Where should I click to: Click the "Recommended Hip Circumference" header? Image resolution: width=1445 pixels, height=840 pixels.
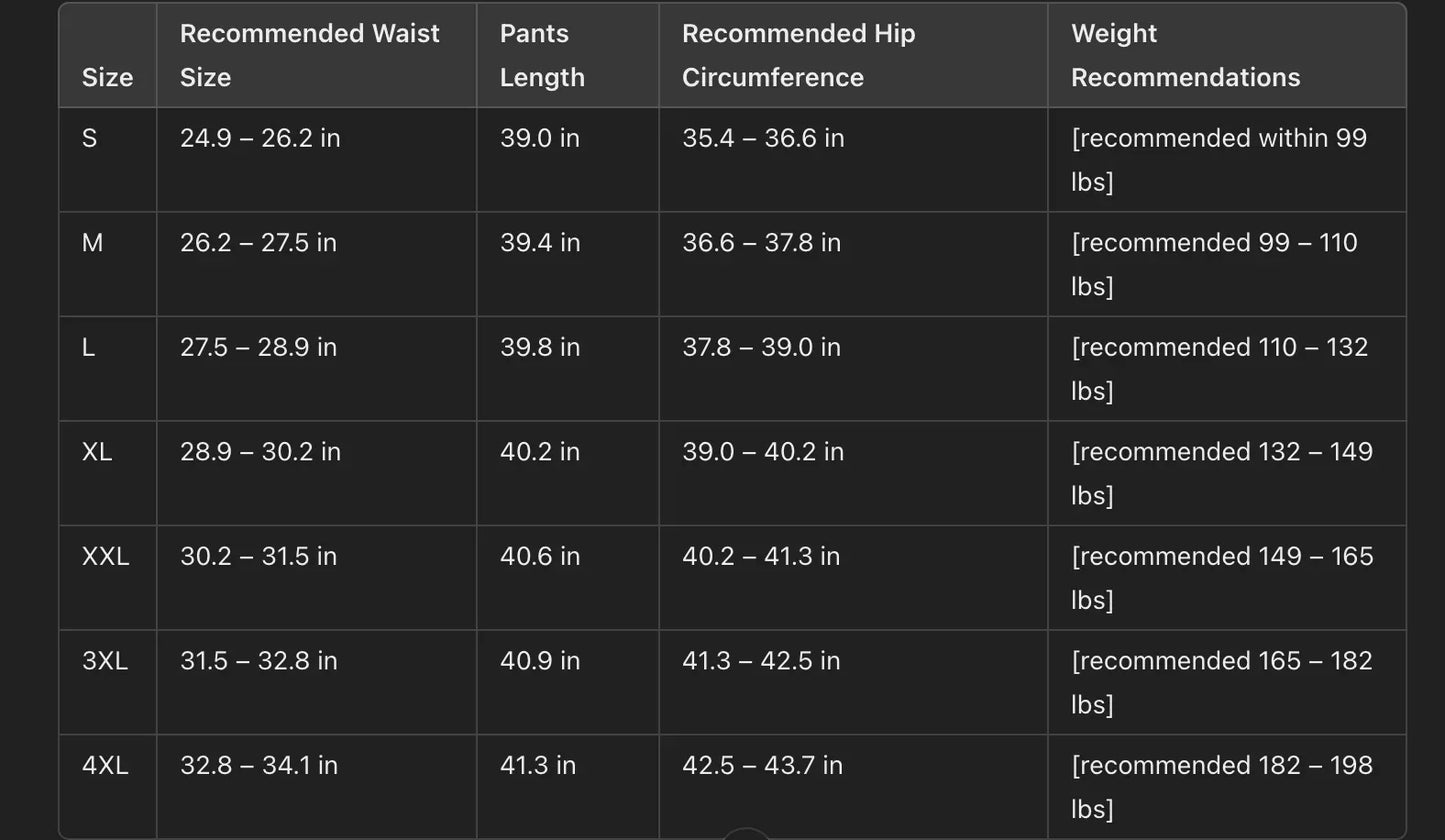(798, 55)
